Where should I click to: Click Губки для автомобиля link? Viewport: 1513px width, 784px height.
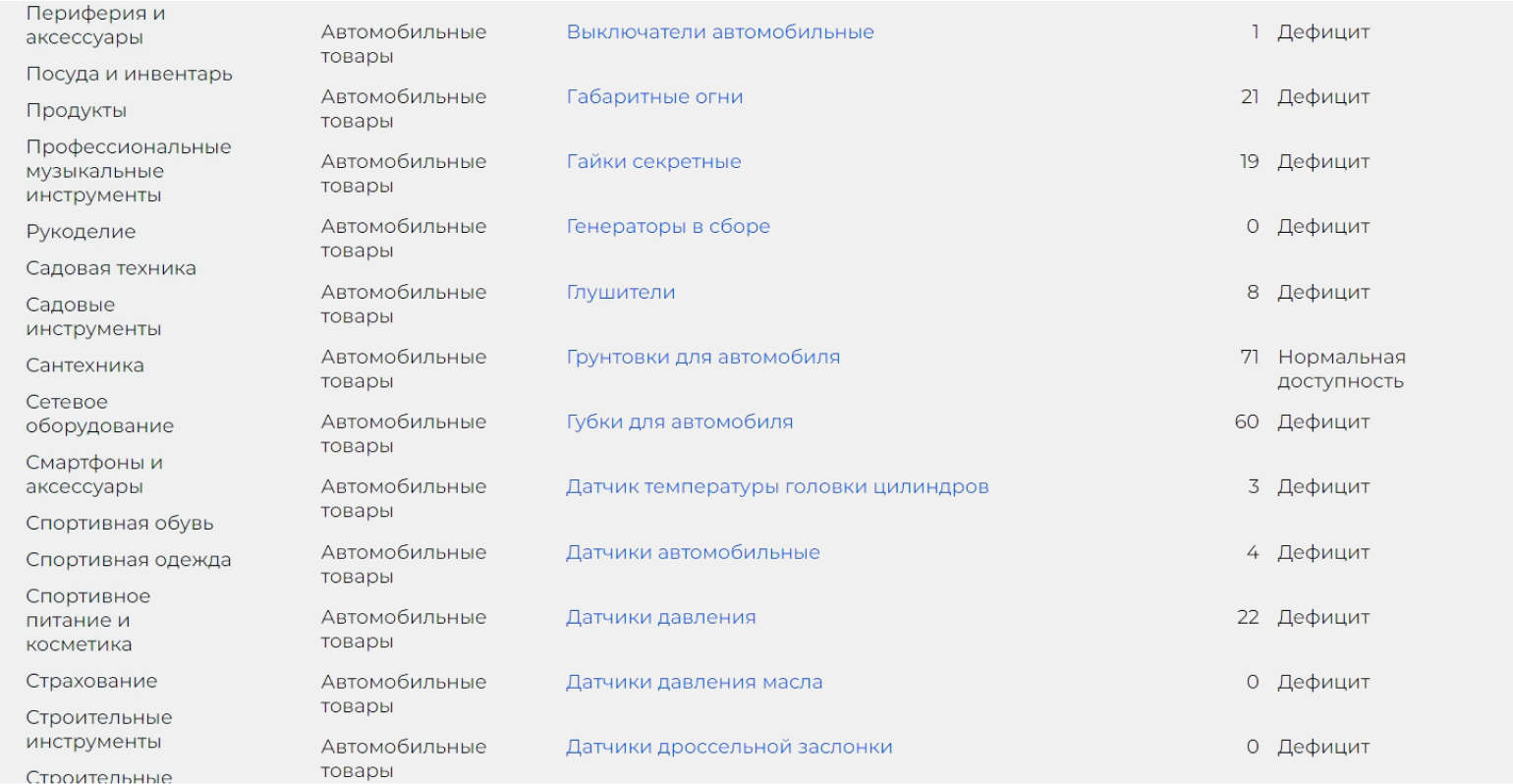[x=680, y=421]
